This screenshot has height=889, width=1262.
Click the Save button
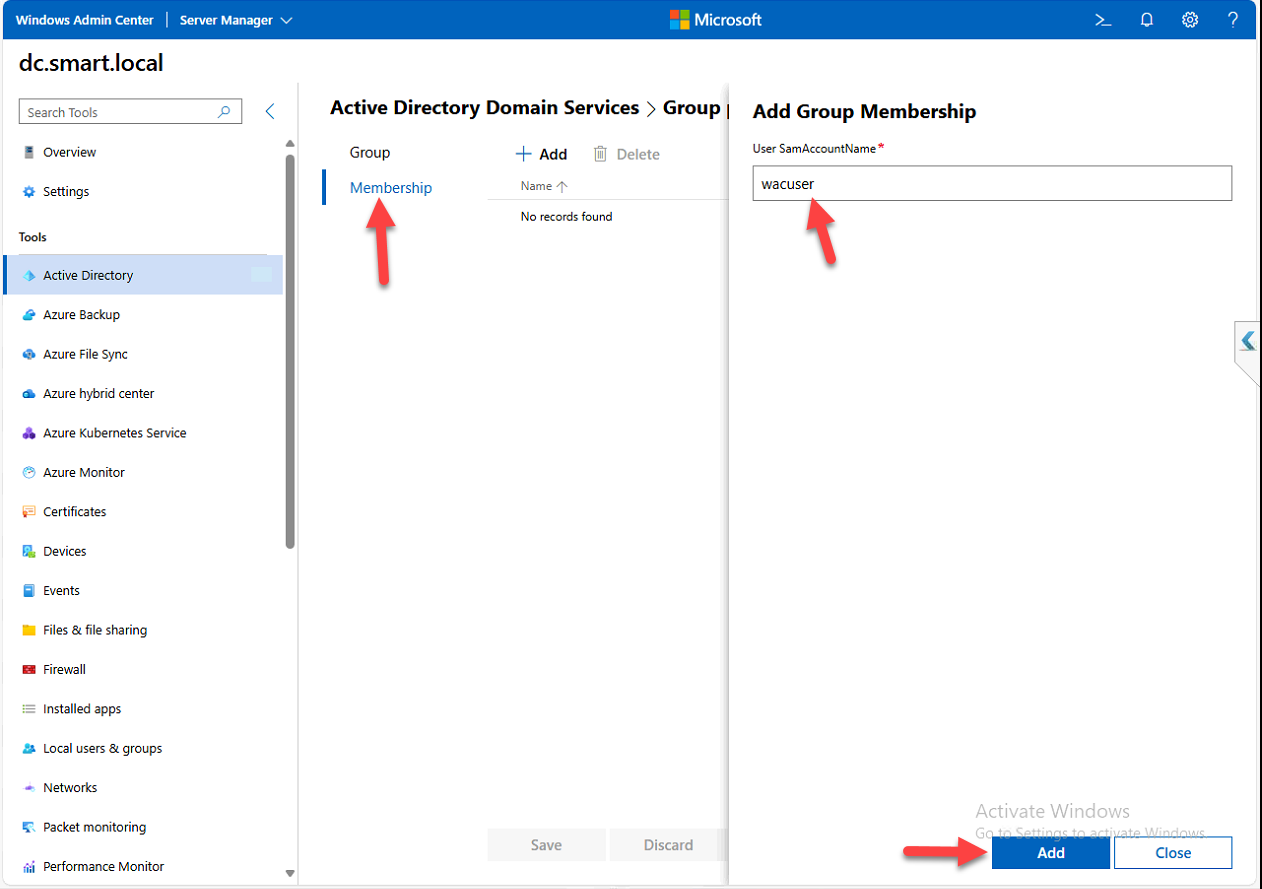[x=546, y=845]
